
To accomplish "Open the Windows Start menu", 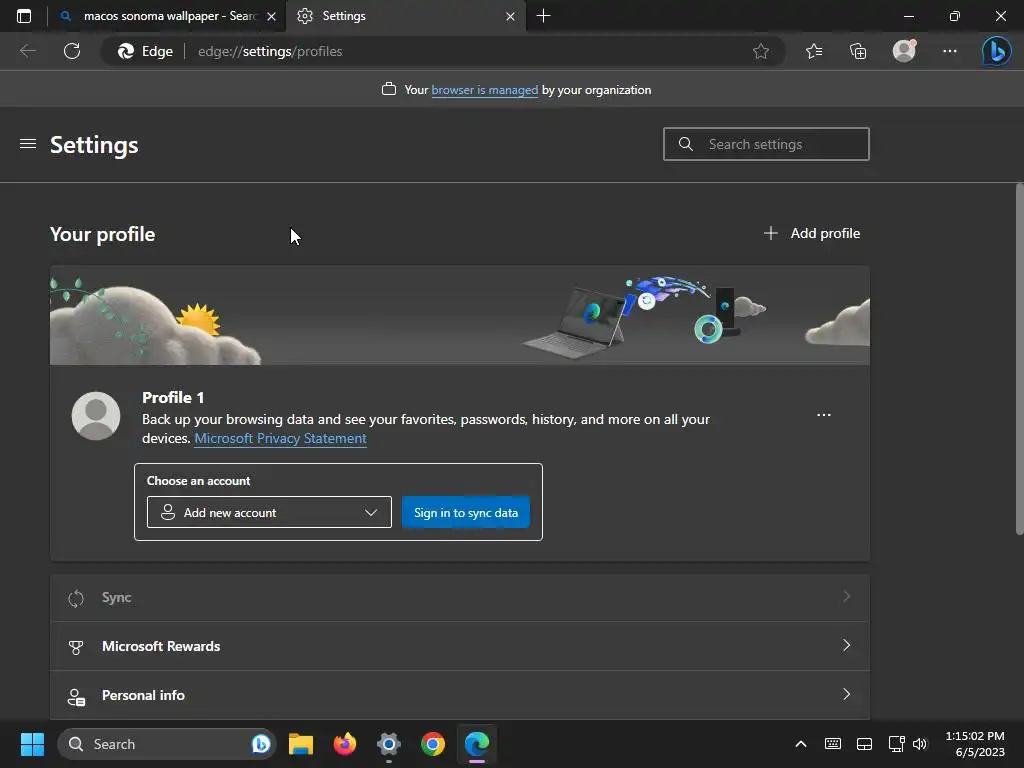I will click(32, 744).
